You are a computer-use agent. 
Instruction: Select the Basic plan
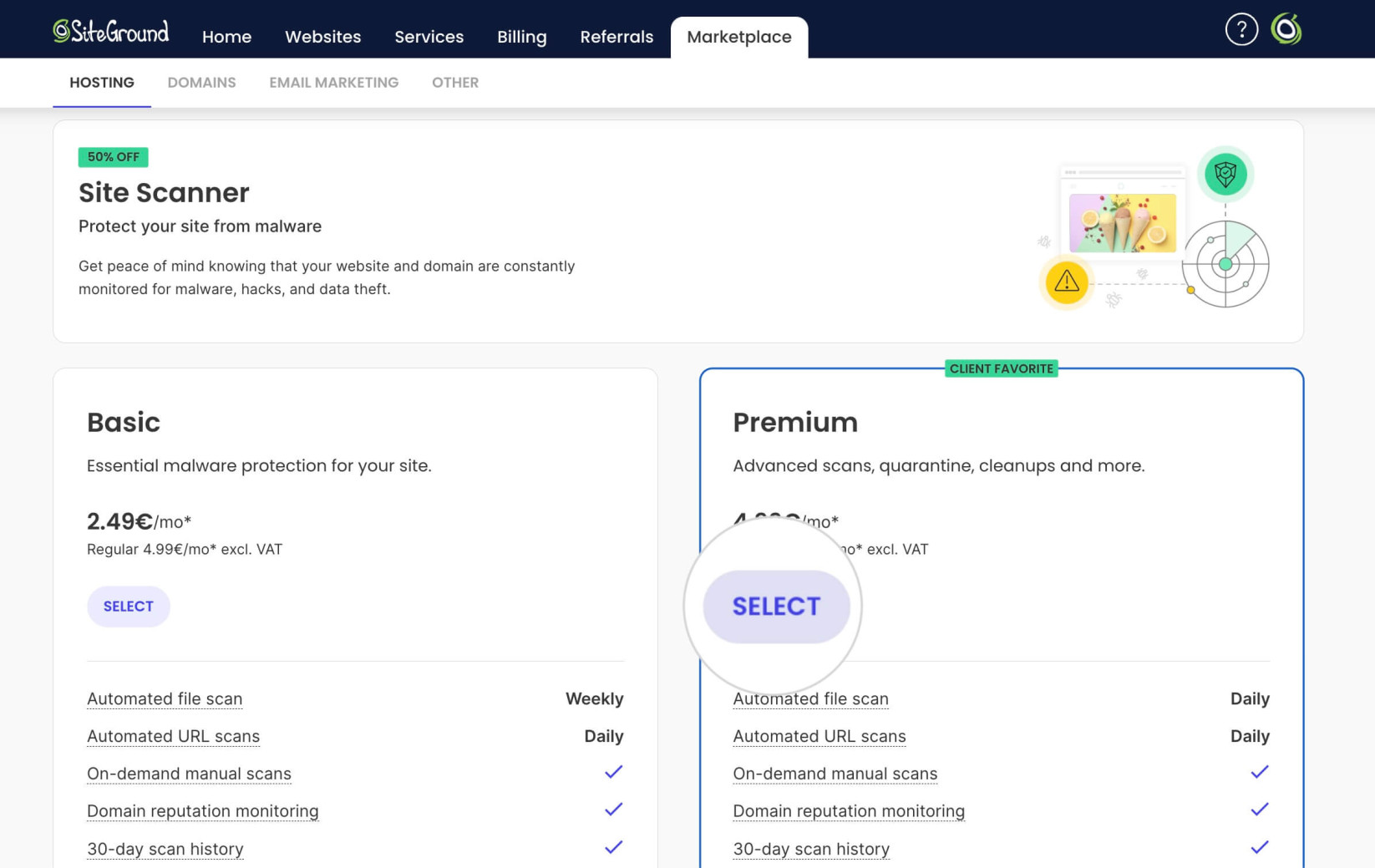tap(129, 607)
